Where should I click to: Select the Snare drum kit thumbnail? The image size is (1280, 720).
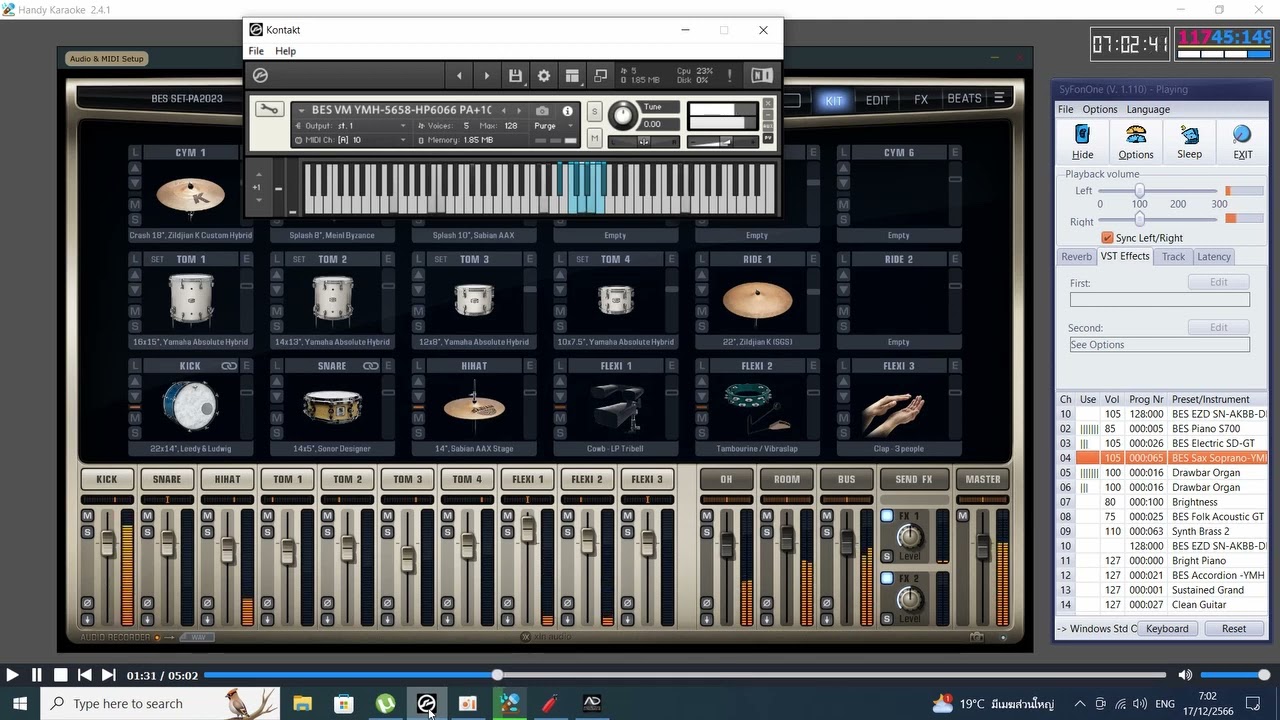pos(332,406)
